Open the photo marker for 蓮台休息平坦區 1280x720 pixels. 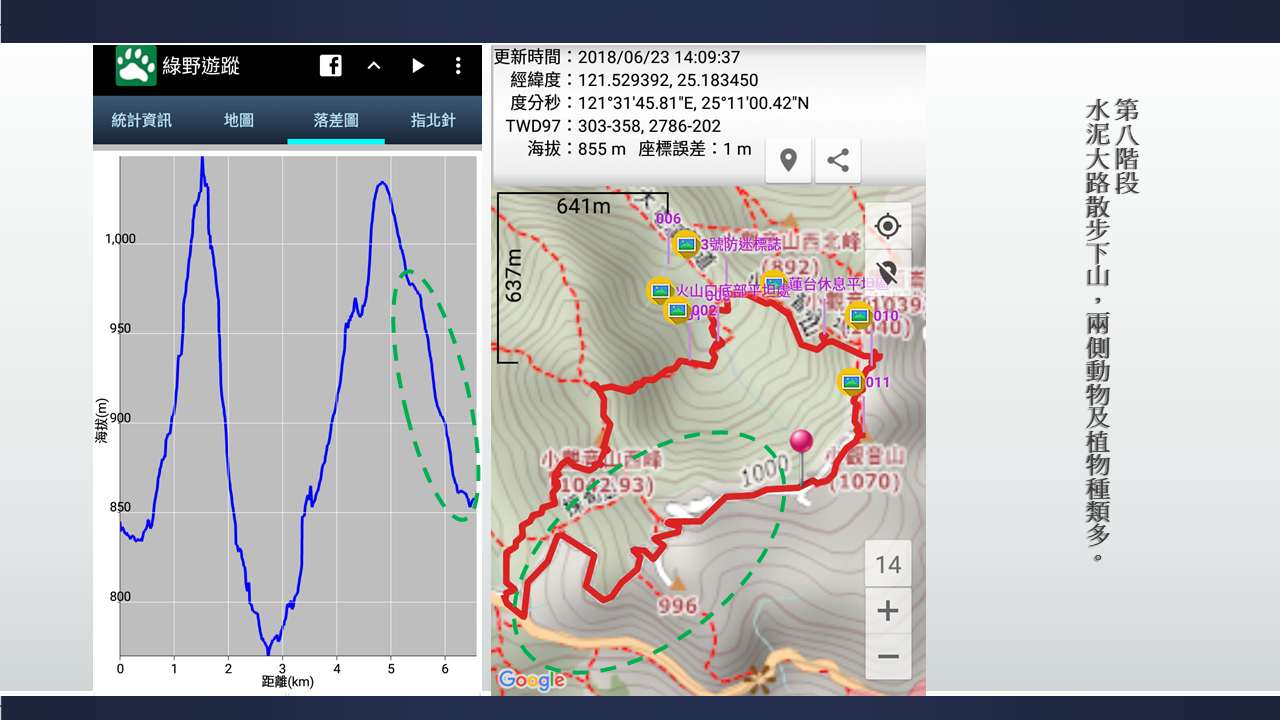(773, 284)
